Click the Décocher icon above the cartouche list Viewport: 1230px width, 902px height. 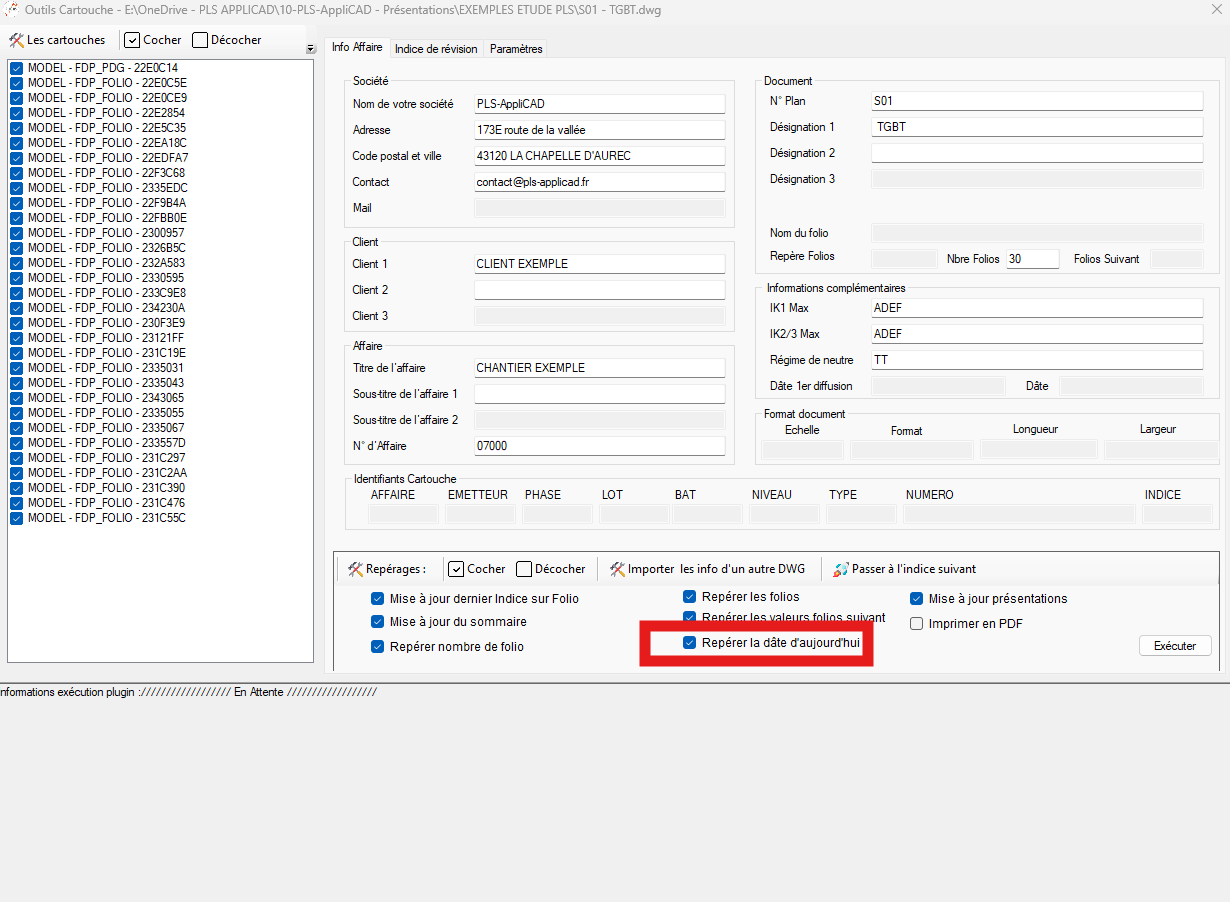[x=200, y=40]
